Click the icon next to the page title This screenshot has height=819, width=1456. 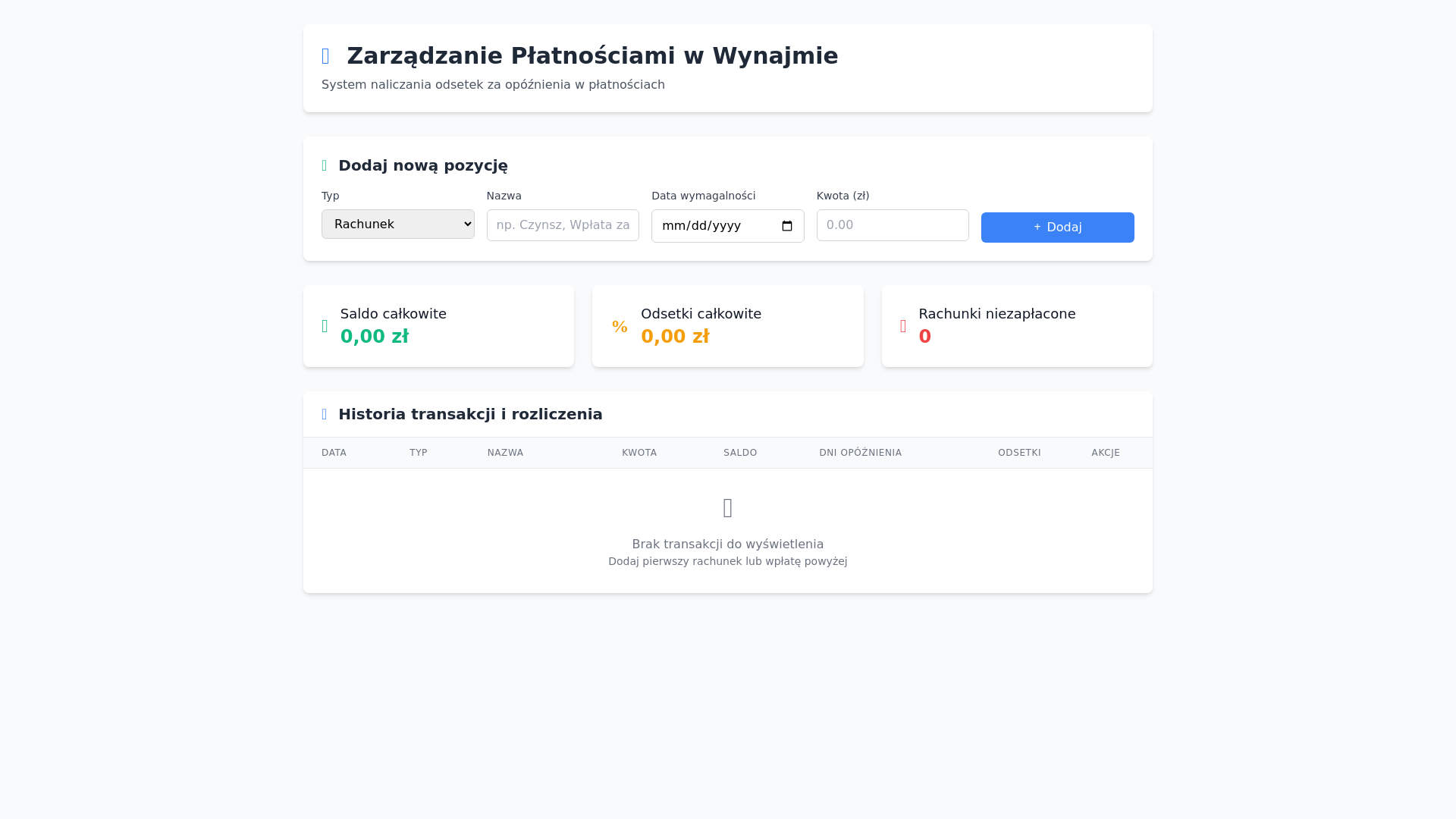326,56
